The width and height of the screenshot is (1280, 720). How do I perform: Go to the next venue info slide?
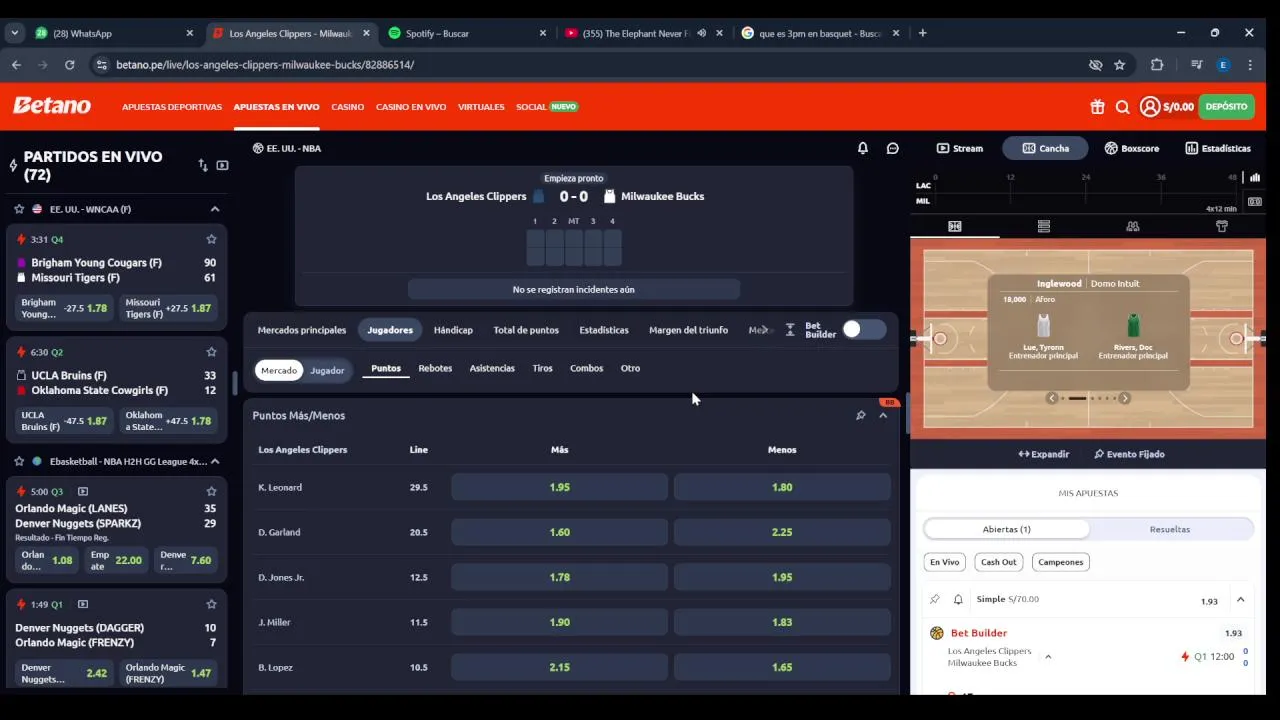[x=1125, y=398]
